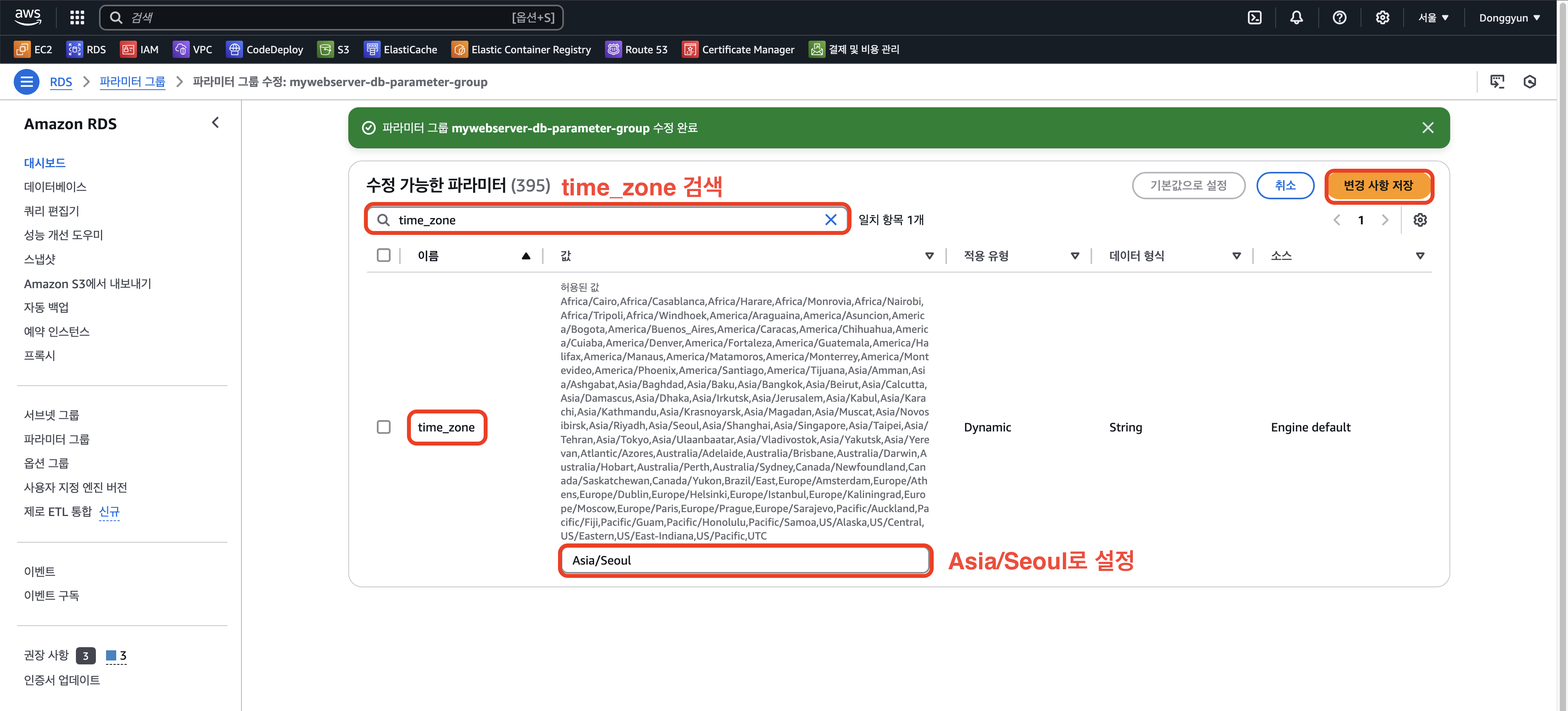
Task: Go to previous parameters page
Action: [x=1337, y=220]
